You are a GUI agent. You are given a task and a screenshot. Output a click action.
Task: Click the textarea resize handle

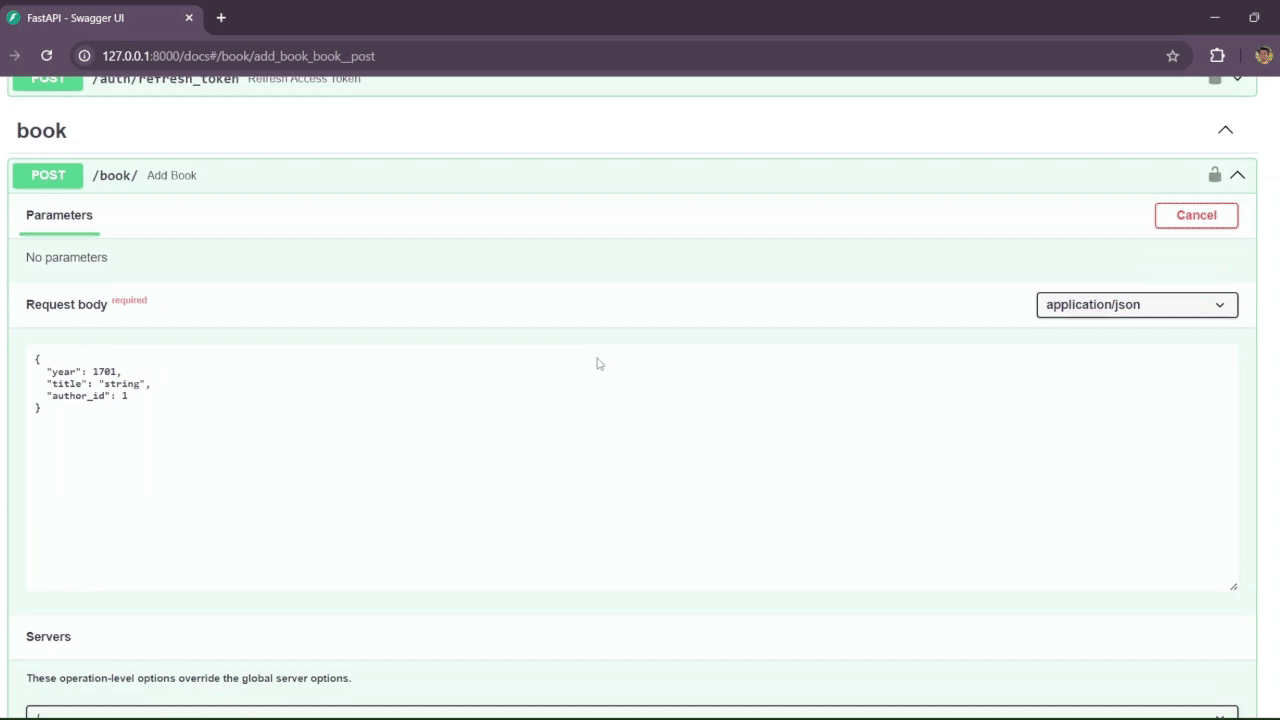point(1233,586)
